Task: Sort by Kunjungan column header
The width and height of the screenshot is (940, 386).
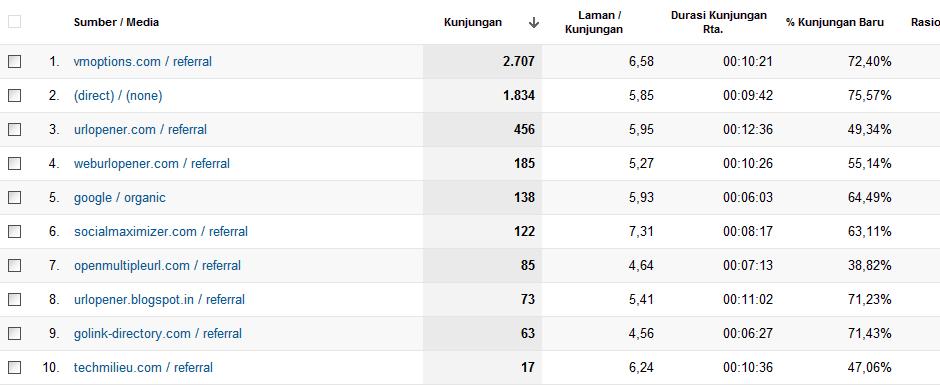Action: pyautogui.click(x=473, y=22)
